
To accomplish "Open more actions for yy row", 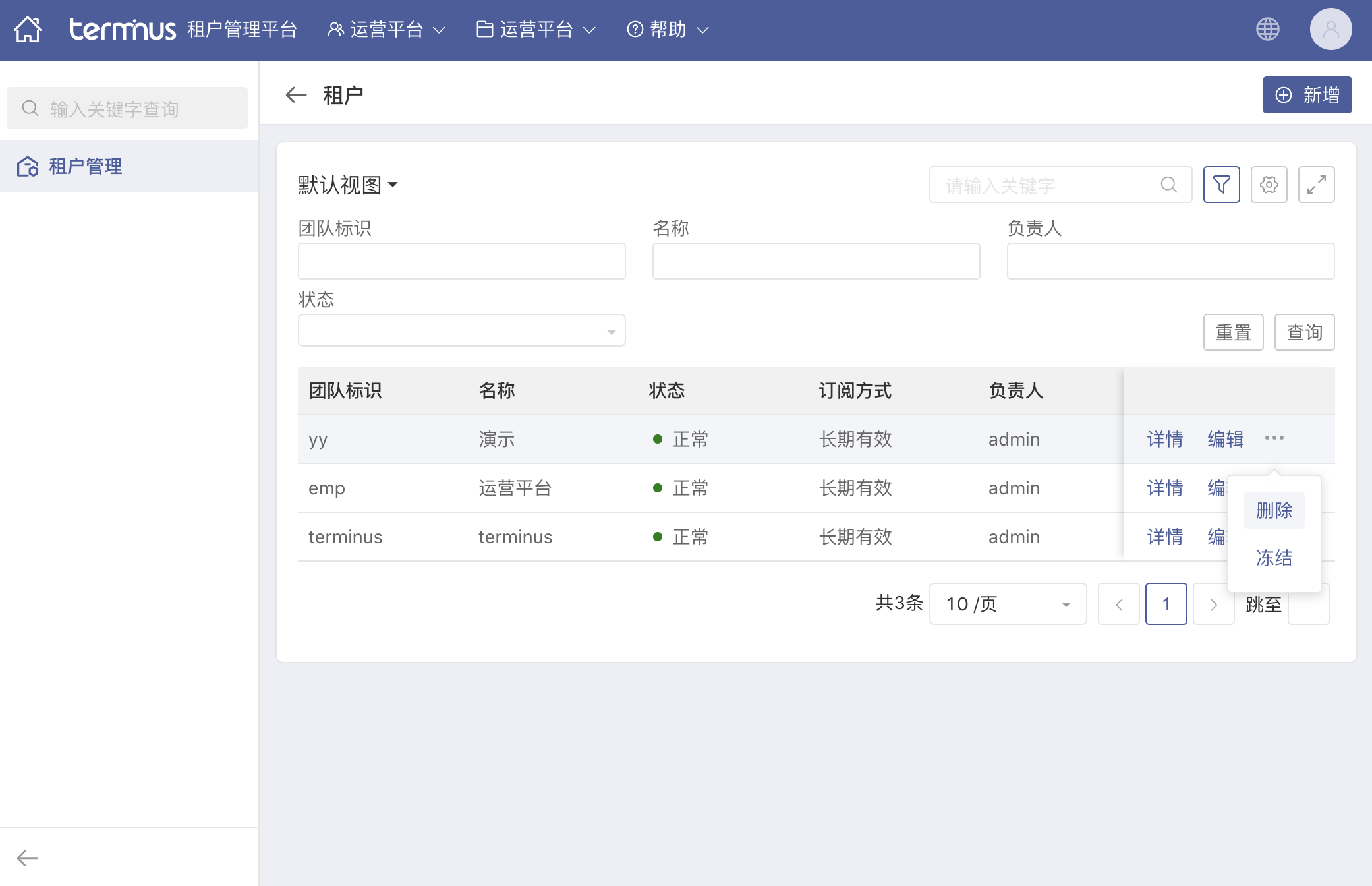I will pos(1274,438).
